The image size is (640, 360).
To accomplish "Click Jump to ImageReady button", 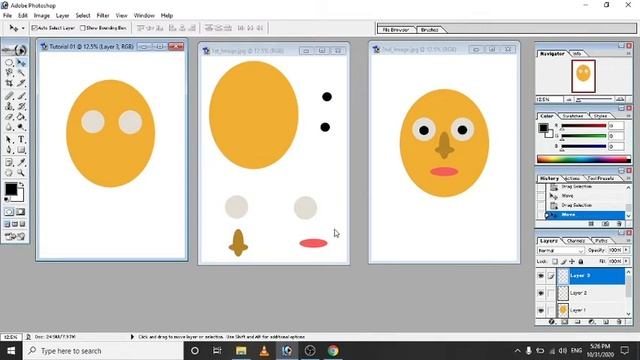I will (15, 236).
